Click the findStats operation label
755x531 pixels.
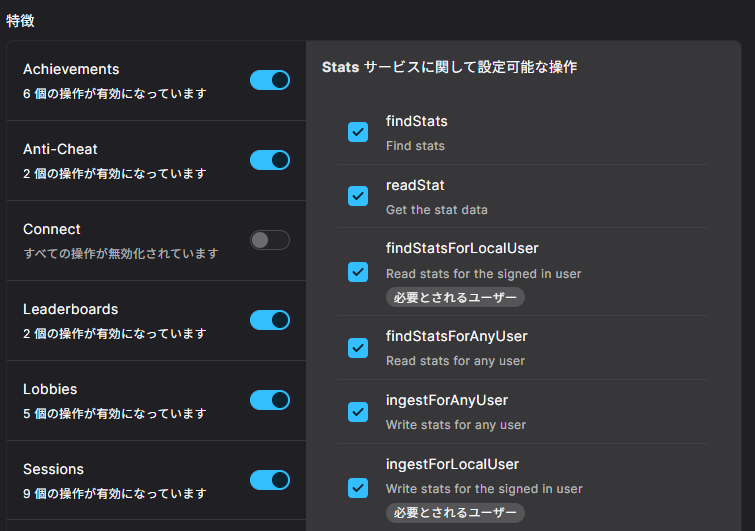[x=417, y=121]
